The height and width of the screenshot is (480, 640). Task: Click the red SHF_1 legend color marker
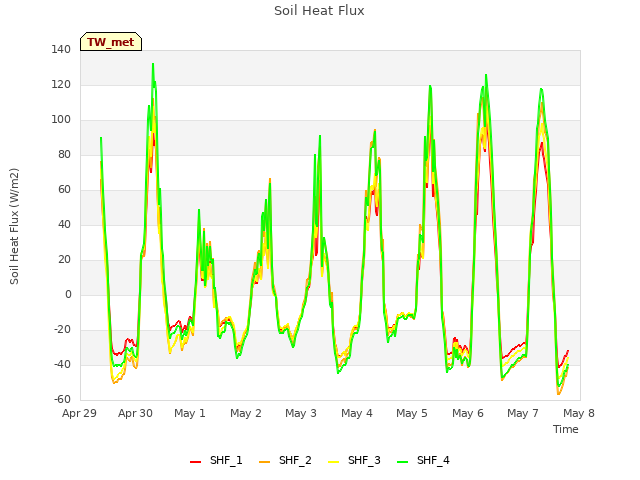pyautogui.click(x=196, y=462)
